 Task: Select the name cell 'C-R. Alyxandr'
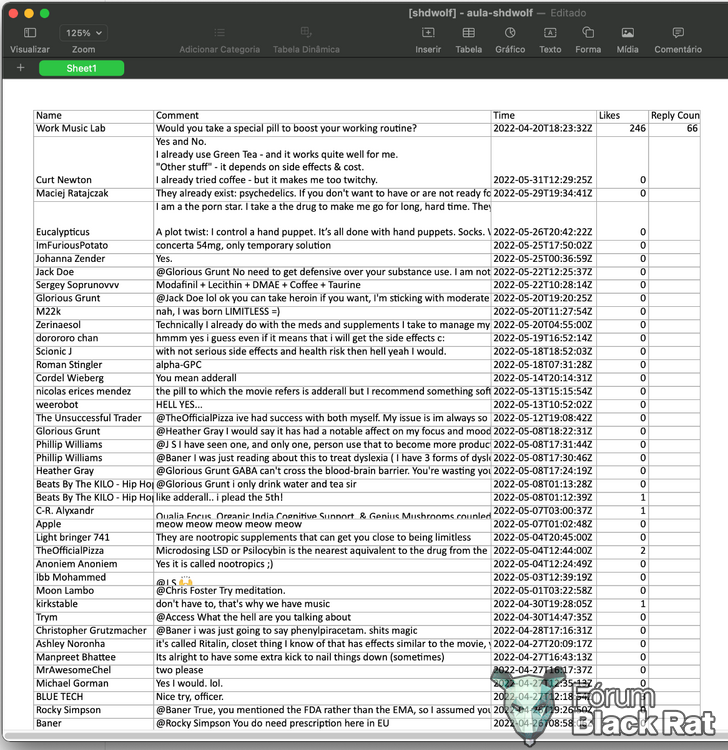(93, 511)
